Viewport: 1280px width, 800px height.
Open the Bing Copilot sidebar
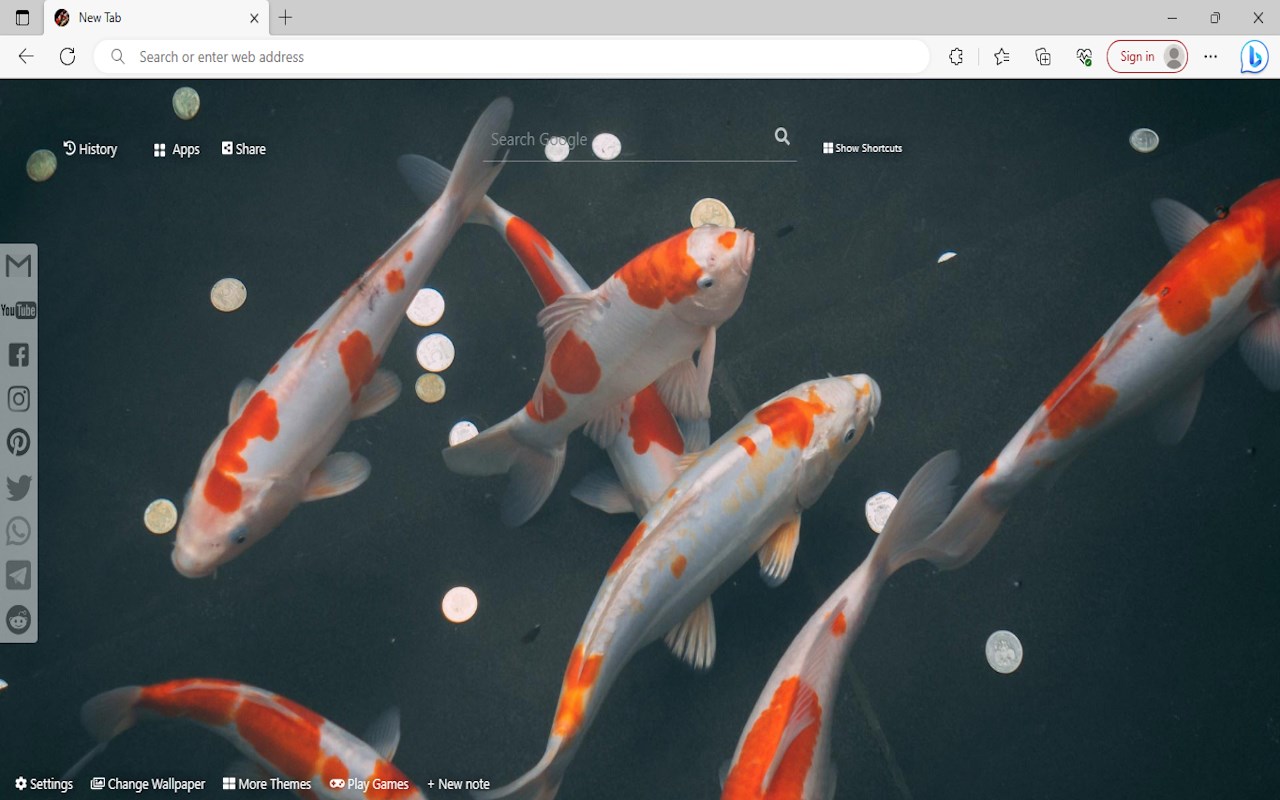1254,57
